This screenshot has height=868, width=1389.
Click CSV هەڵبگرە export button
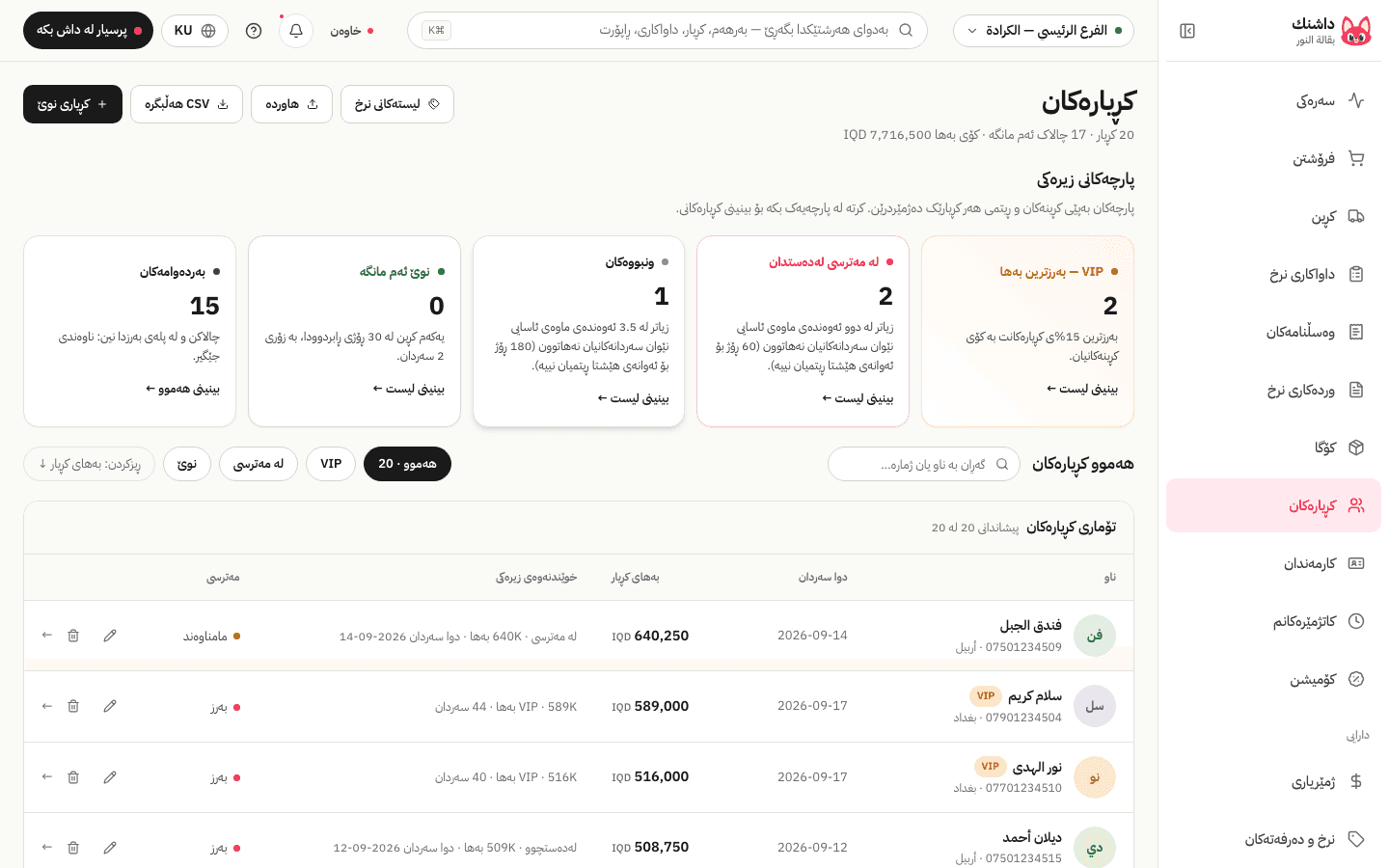click(x=186, y=104)
